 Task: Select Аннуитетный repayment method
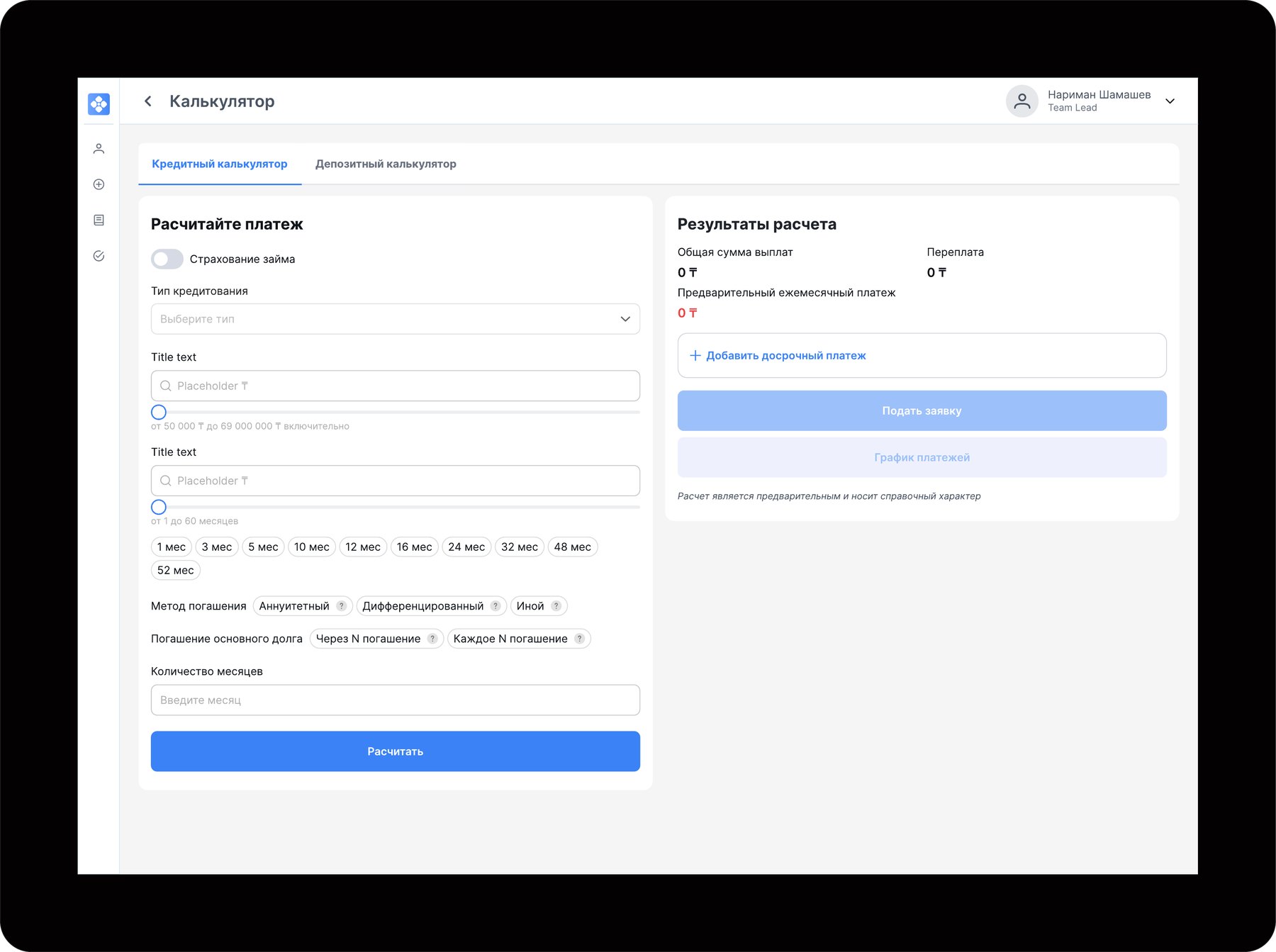pos(303,606)
